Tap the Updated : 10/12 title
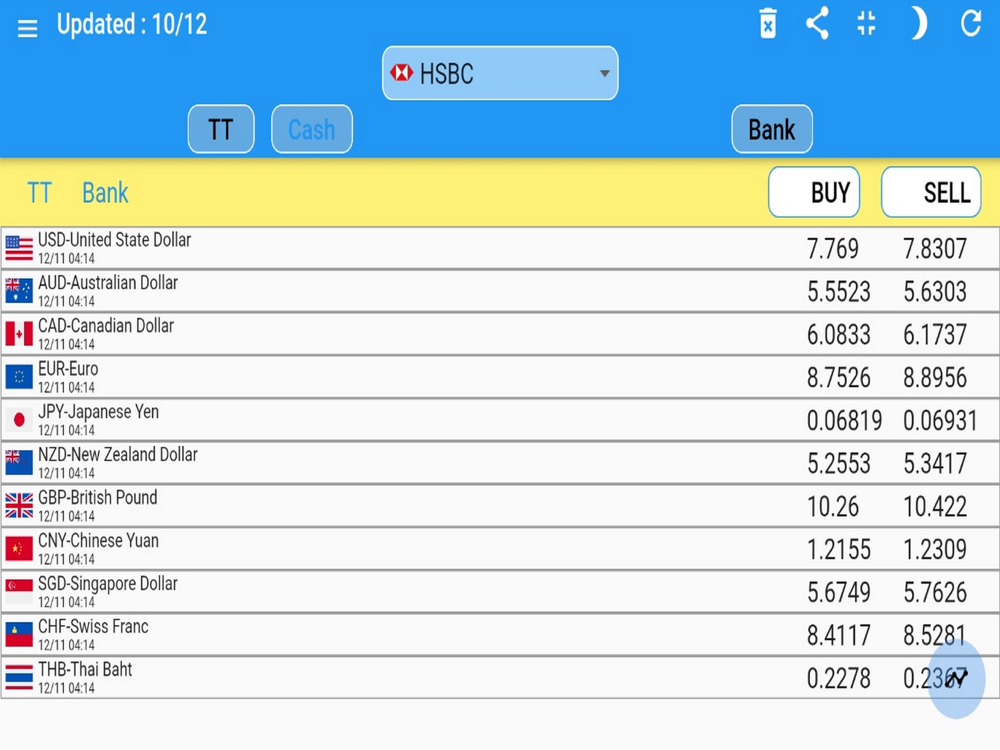 [132, 24]
